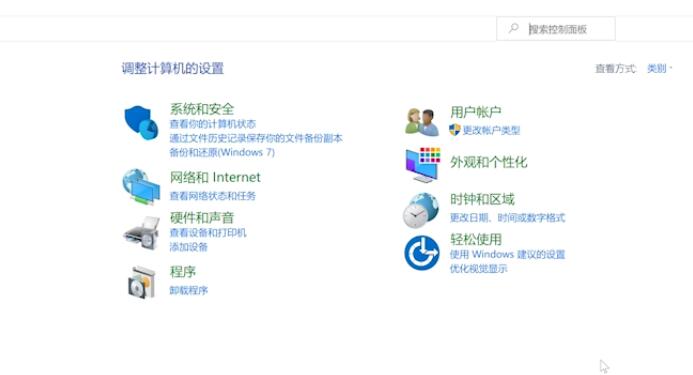Open the 外观和个性化 monitor icon
Screen dimensions: 693x375
423,165
